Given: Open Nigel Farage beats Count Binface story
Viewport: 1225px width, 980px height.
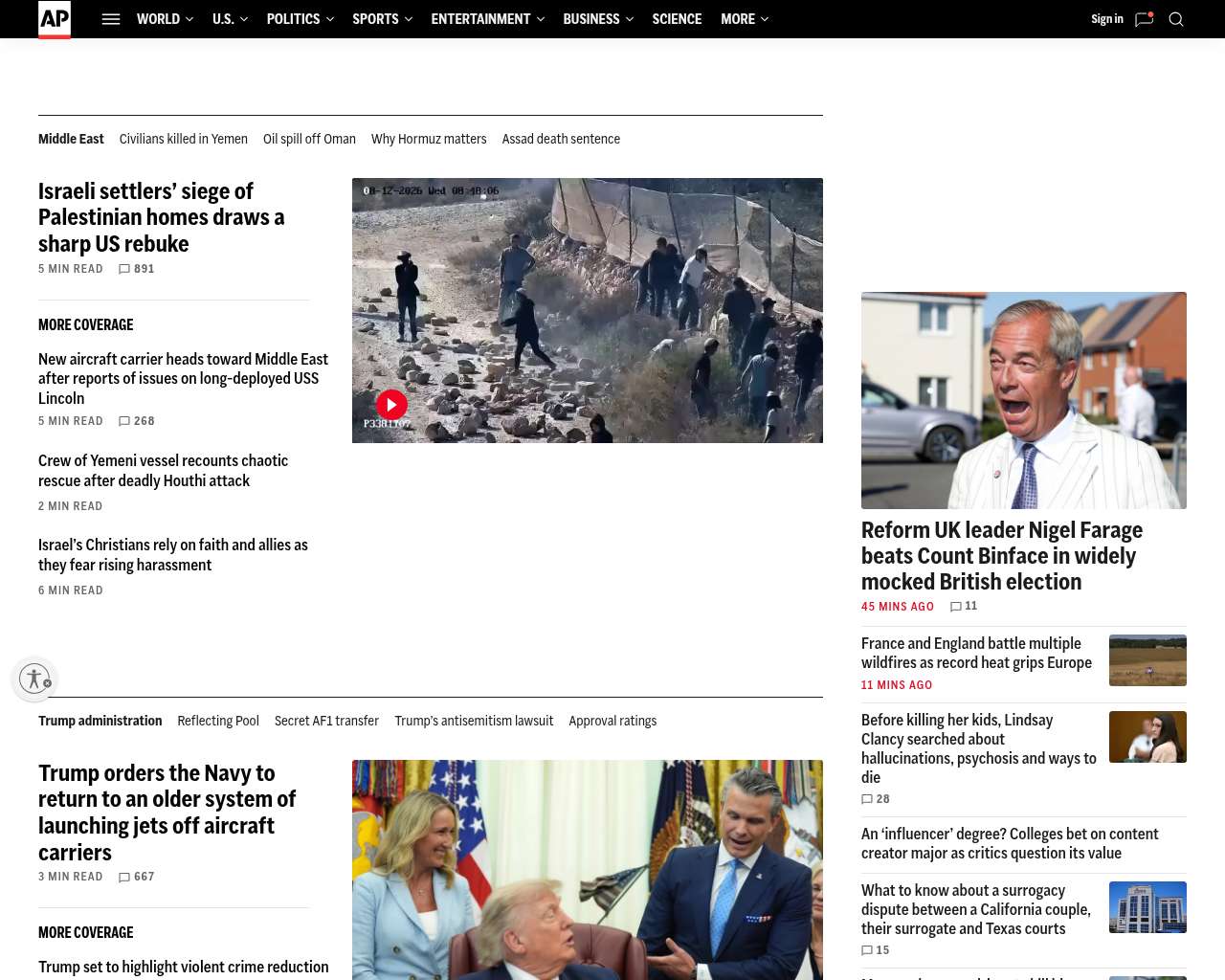Looking at the screenshot, I should tap(1002, 556).
